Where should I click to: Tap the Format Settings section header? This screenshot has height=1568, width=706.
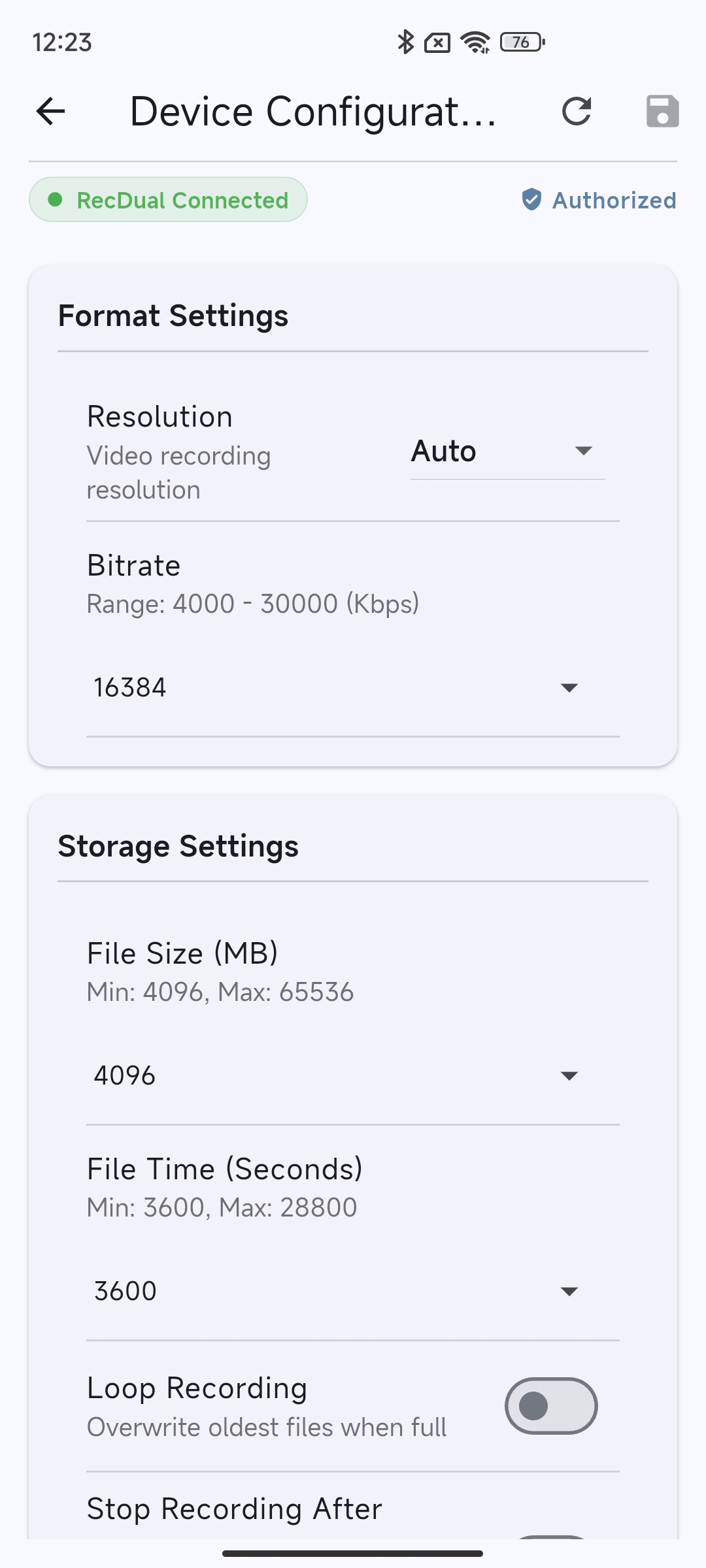click(x=173, y=316)
